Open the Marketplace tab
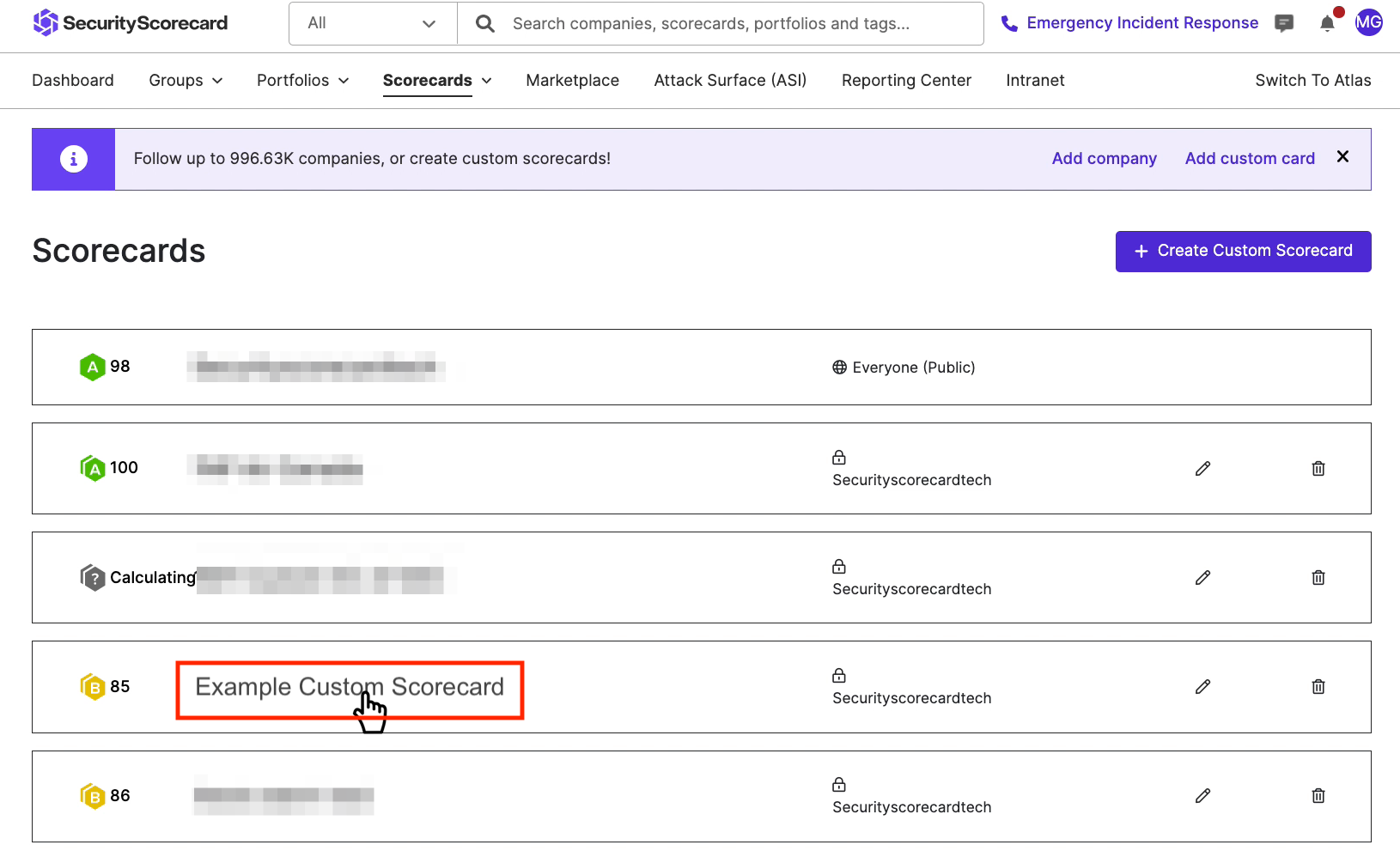The image size is (1400, 857). coord(572,80)
